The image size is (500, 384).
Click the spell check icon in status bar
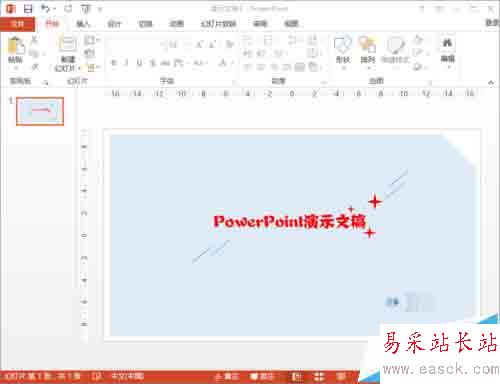[97, 377]
